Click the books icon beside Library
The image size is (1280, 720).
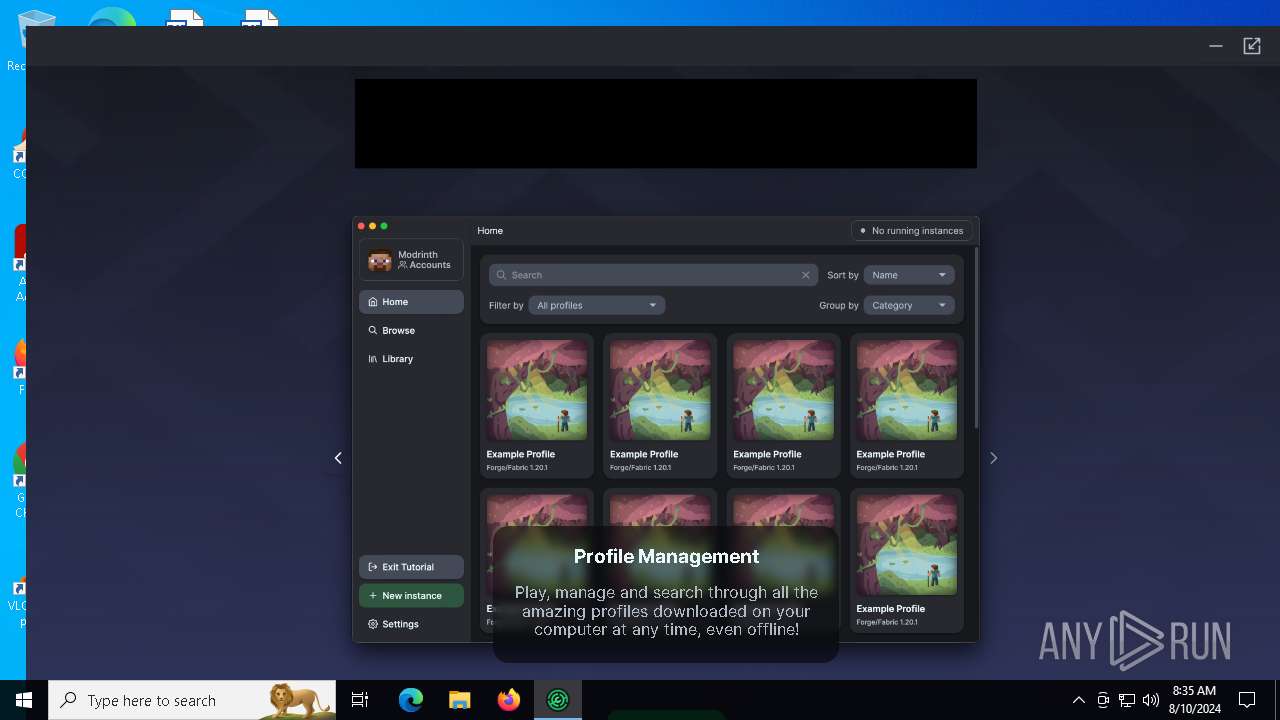click(x=373, y=359)
